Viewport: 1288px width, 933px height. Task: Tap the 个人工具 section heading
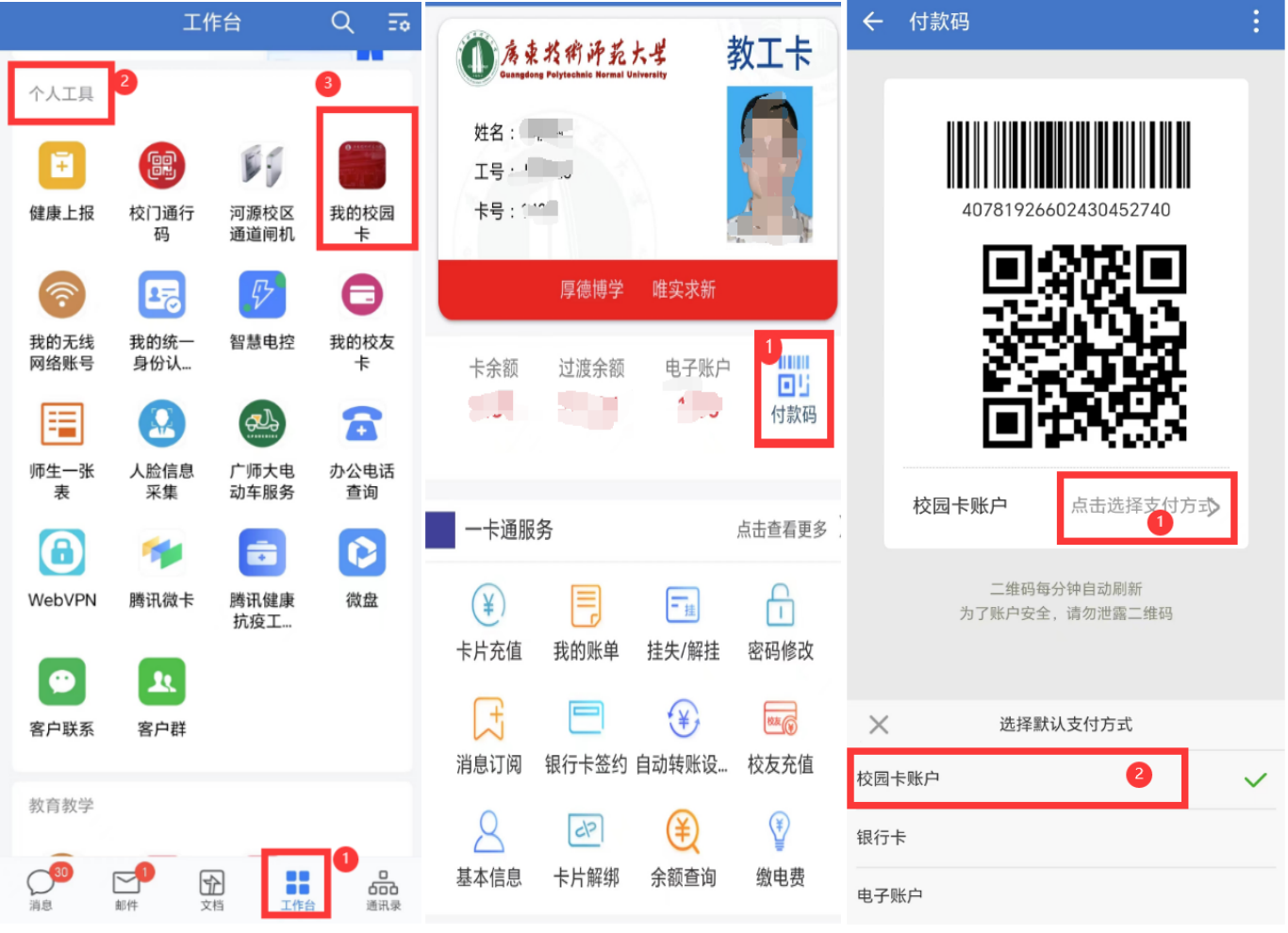click(61, 94)
